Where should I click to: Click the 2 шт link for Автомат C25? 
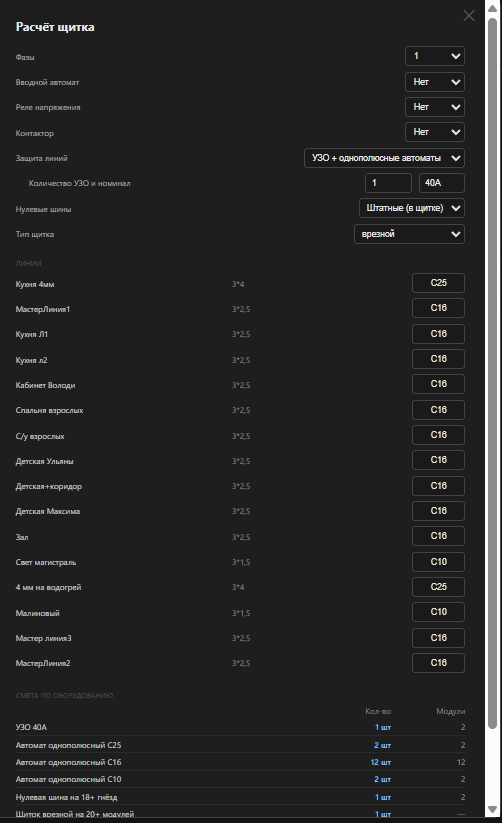382,745
